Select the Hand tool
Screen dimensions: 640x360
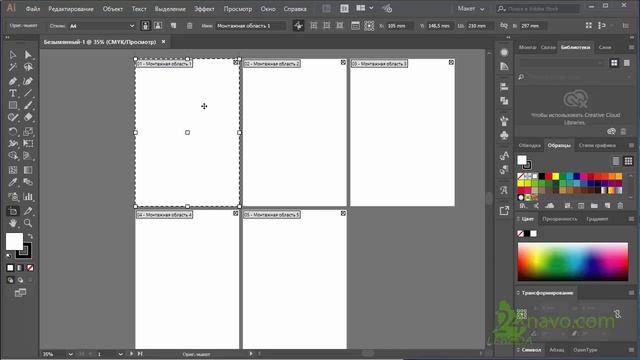click(13, 223)
